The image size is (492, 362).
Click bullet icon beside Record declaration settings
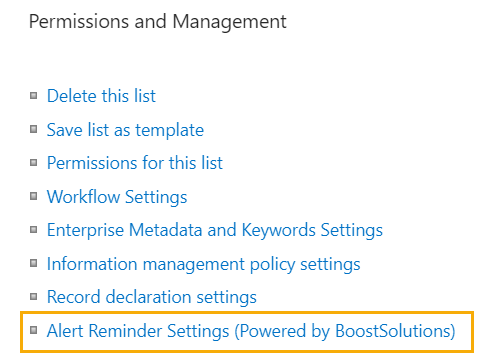pyautogui.click(x=33, y=297)
